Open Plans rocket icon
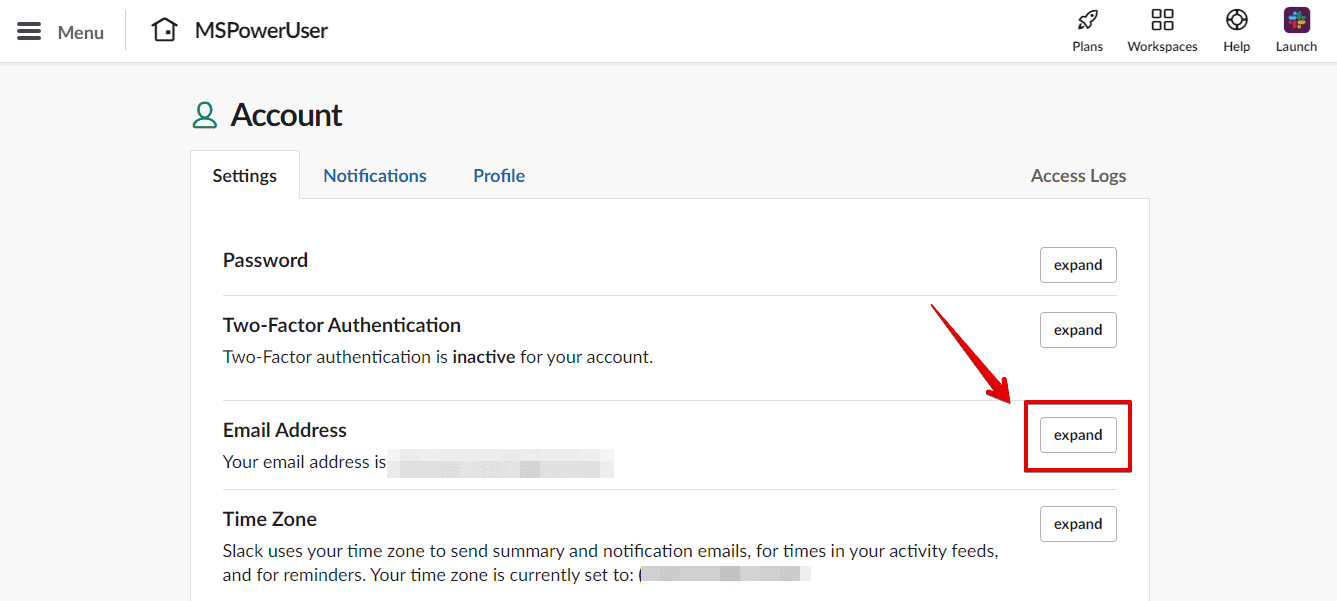The image size is (1337, 601). pos(1087,20)
